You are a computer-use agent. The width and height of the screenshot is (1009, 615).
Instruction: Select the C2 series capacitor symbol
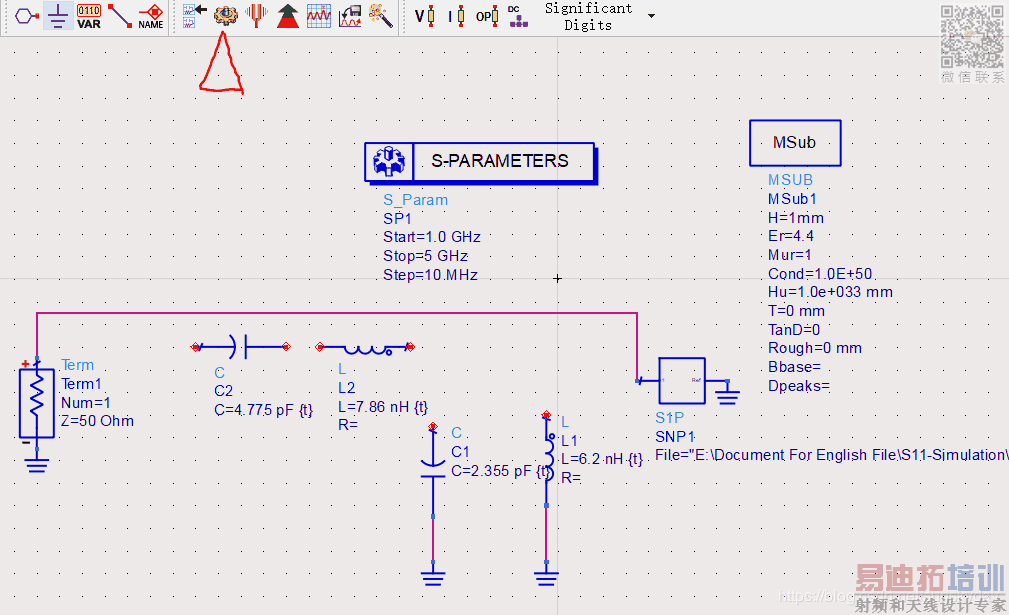click(241, 347)
